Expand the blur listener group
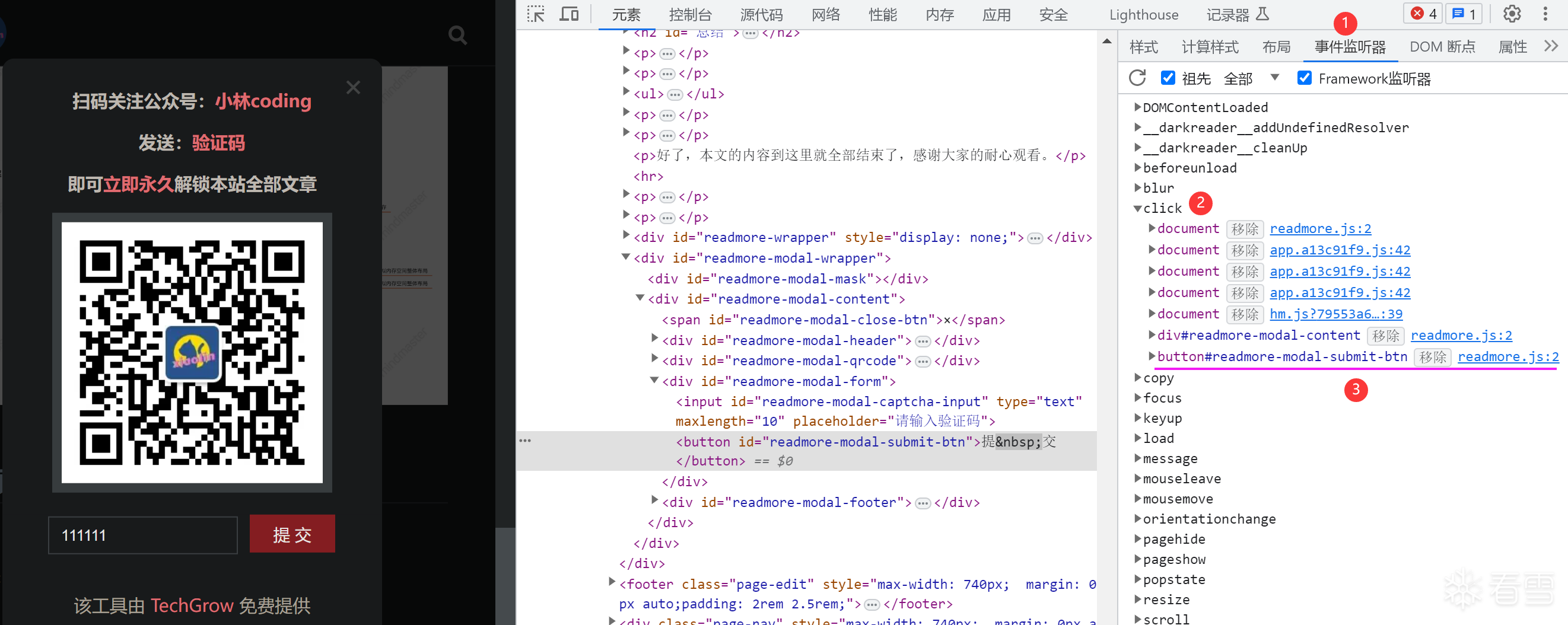Viewport: 1568px width, 625px height. tap(1137, 188)
